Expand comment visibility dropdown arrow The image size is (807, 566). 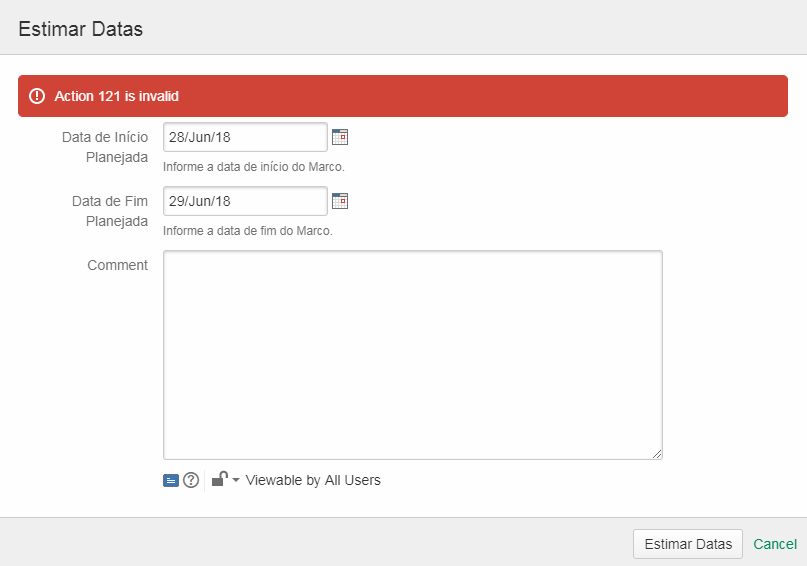(x=236, y=480)
